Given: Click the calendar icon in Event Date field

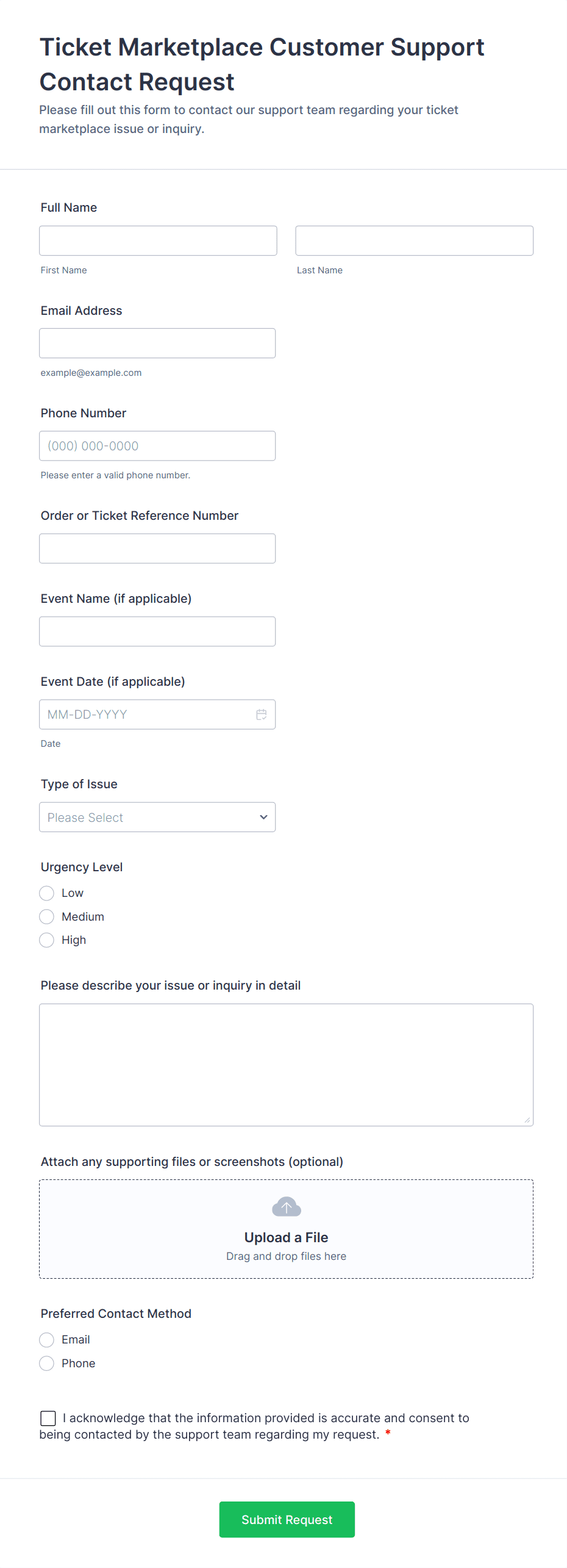Looking at the screenshot, I should 261,714.
